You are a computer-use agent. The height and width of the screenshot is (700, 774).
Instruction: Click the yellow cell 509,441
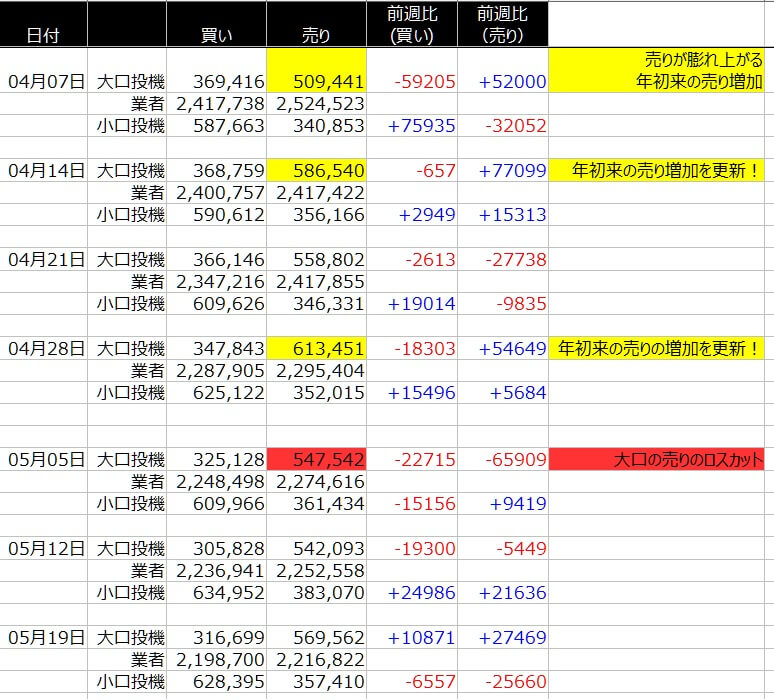click(x=316, y=70)
